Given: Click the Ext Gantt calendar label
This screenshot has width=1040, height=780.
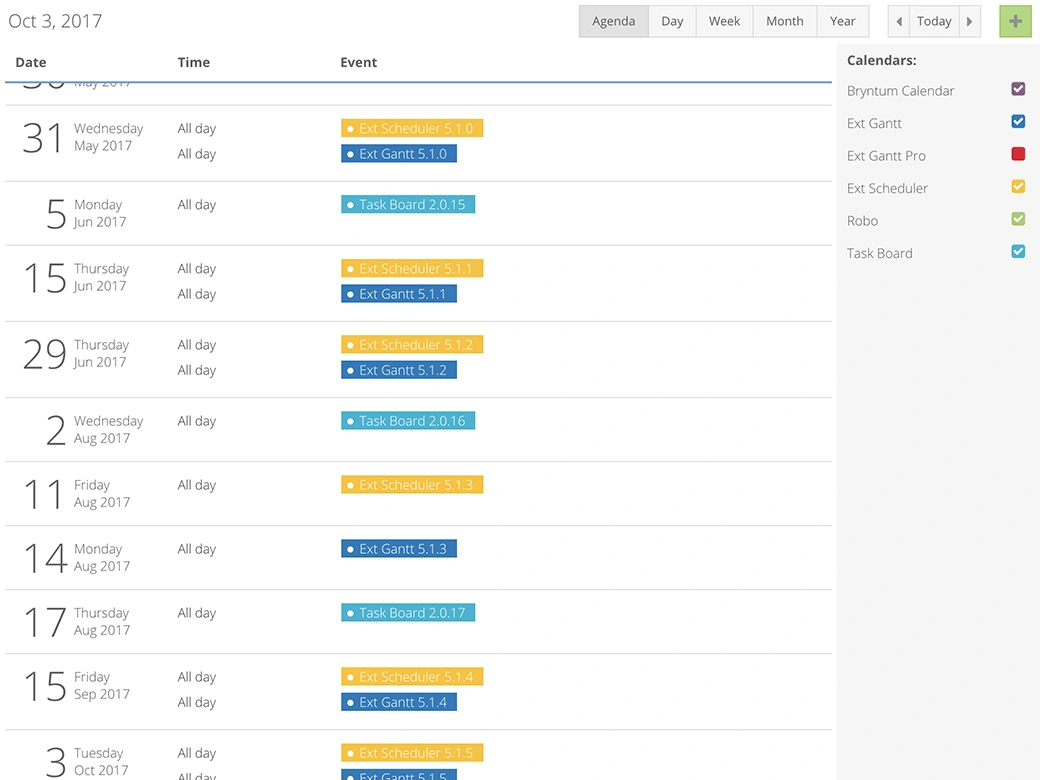Looking at the screenshot, I should [874, 123].
